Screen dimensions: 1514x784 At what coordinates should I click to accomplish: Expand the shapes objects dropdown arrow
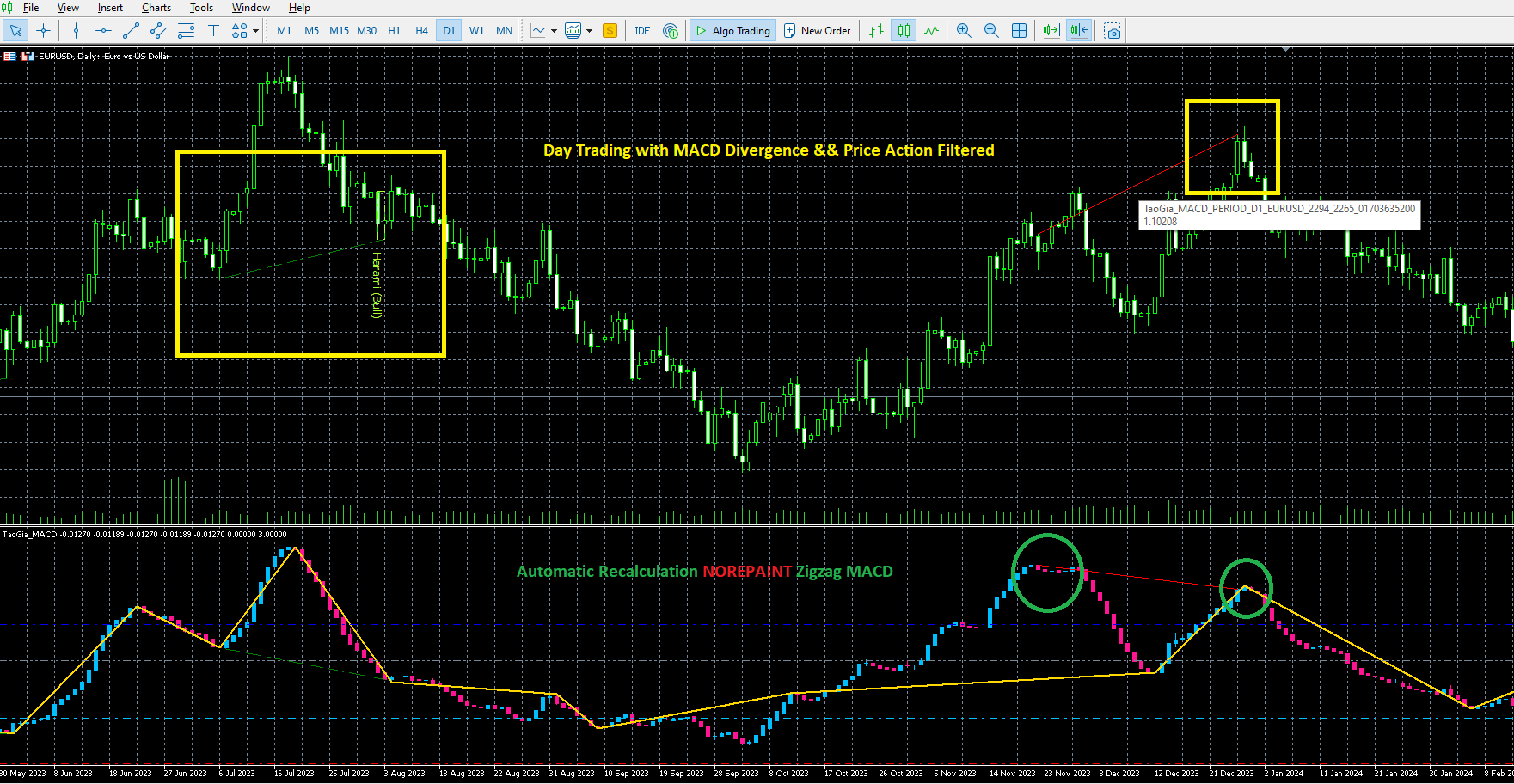[255, 31]
